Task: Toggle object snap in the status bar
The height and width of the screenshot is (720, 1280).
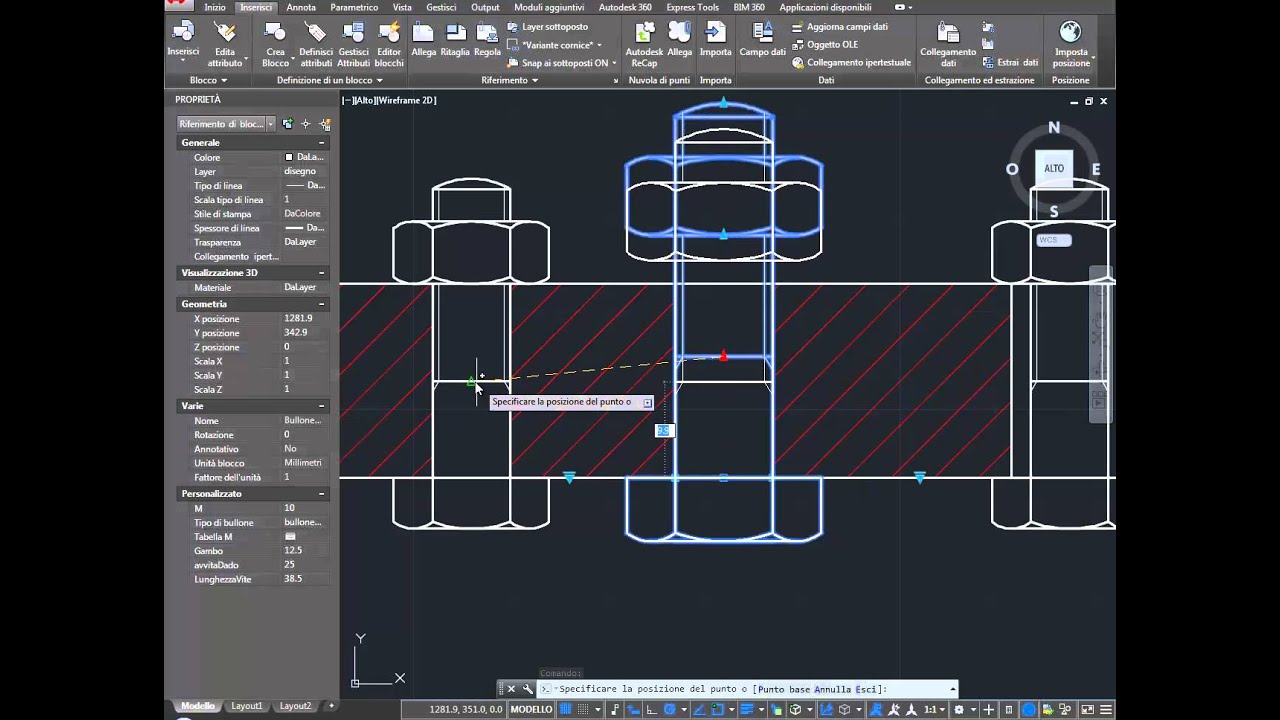Action: click(x=719, y=710)
